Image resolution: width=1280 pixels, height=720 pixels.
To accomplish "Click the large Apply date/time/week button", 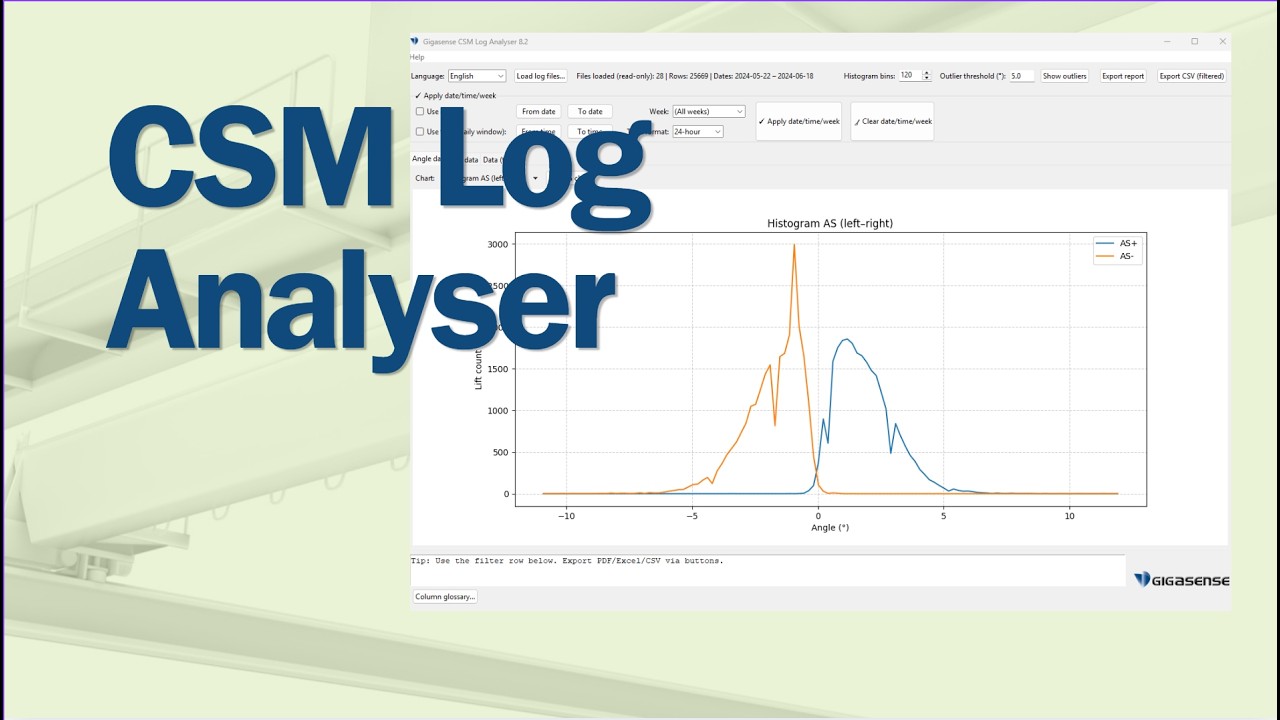I will 799,121.
